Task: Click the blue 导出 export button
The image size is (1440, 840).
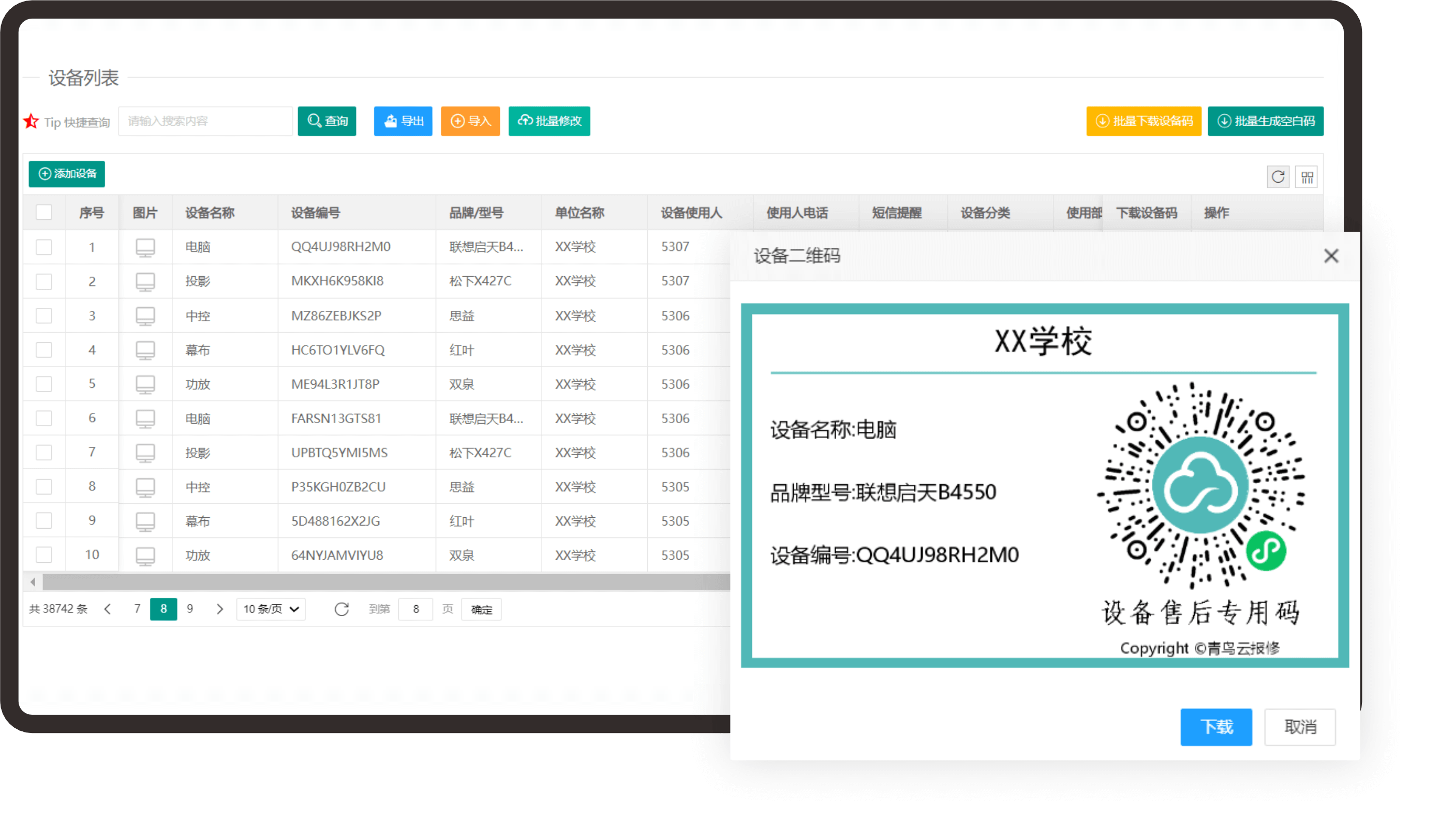Action: click(403, 121)
